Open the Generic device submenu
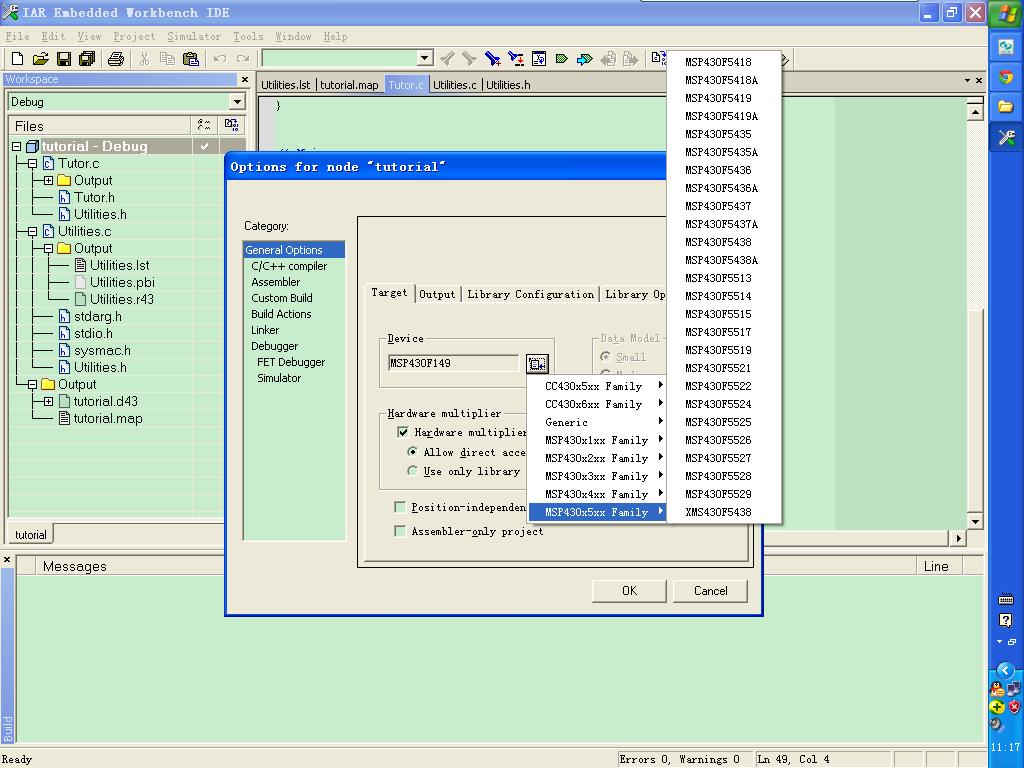 pos(597,422)
